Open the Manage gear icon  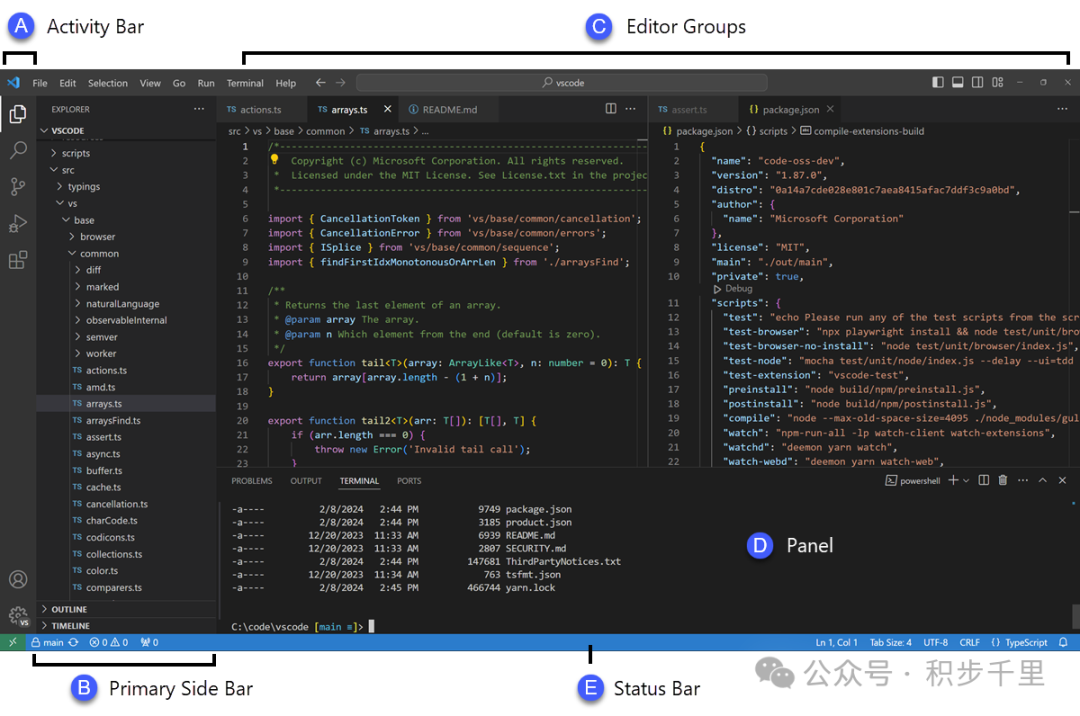(18, 615)
